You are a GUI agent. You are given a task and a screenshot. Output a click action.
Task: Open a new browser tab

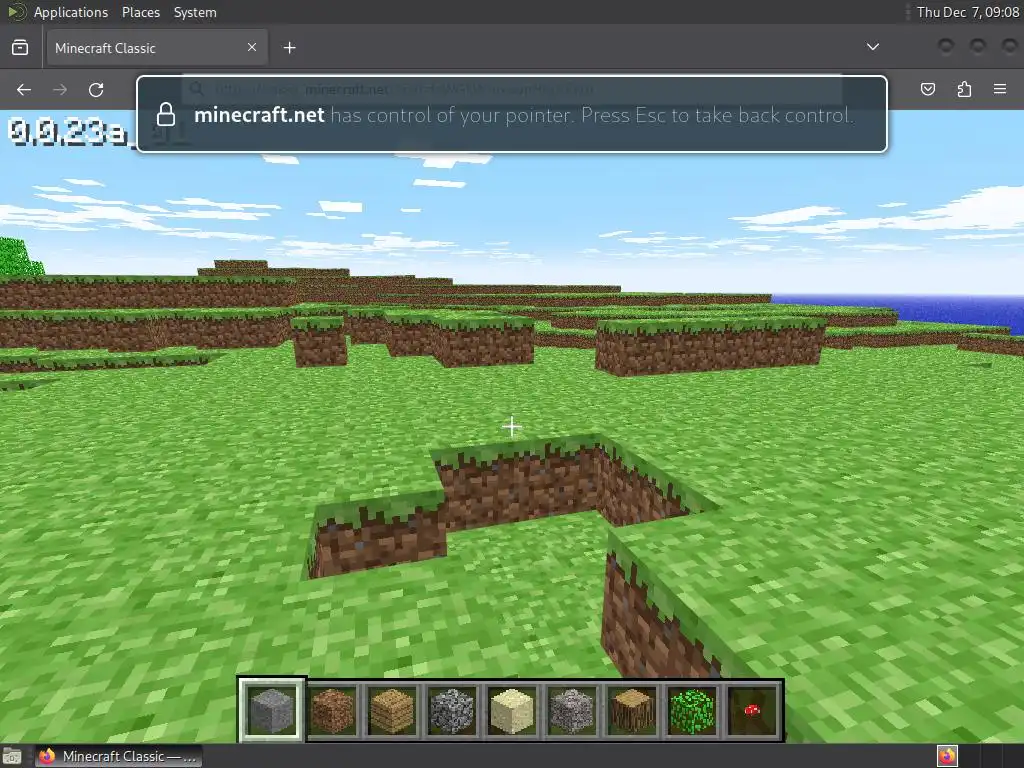pos(289,48)
